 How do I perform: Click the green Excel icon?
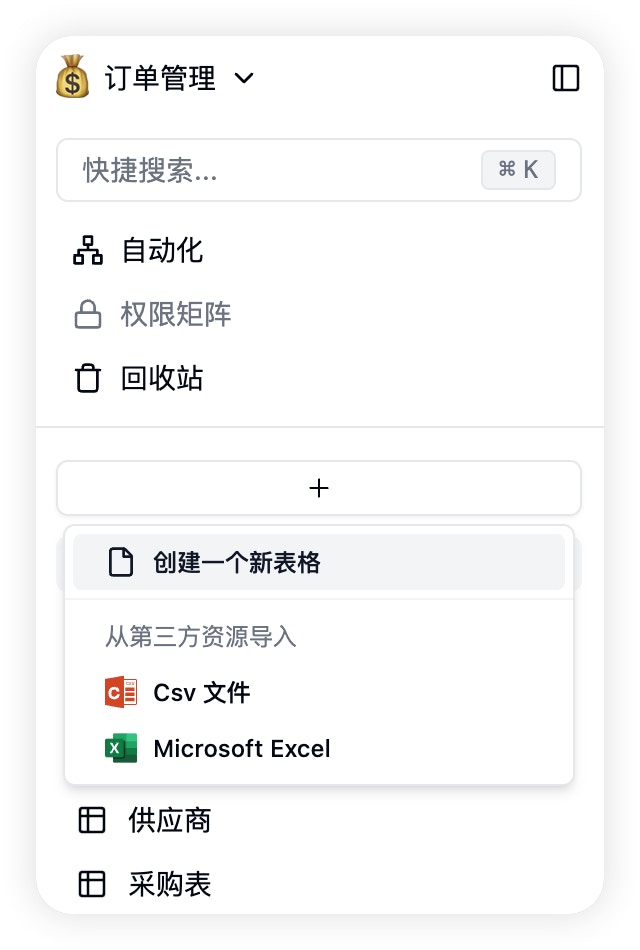click(121, 748)
